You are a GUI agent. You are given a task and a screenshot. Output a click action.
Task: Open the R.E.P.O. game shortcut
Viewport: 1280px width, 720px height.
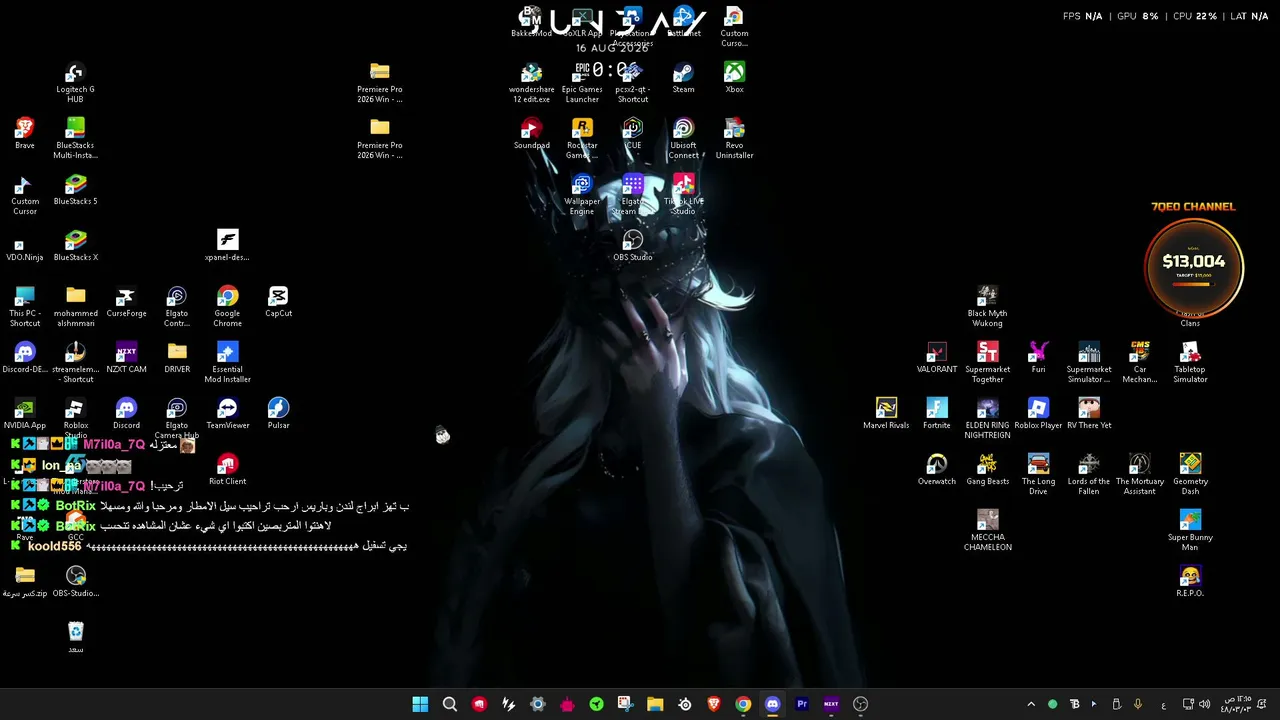[x=1190, y=582]
